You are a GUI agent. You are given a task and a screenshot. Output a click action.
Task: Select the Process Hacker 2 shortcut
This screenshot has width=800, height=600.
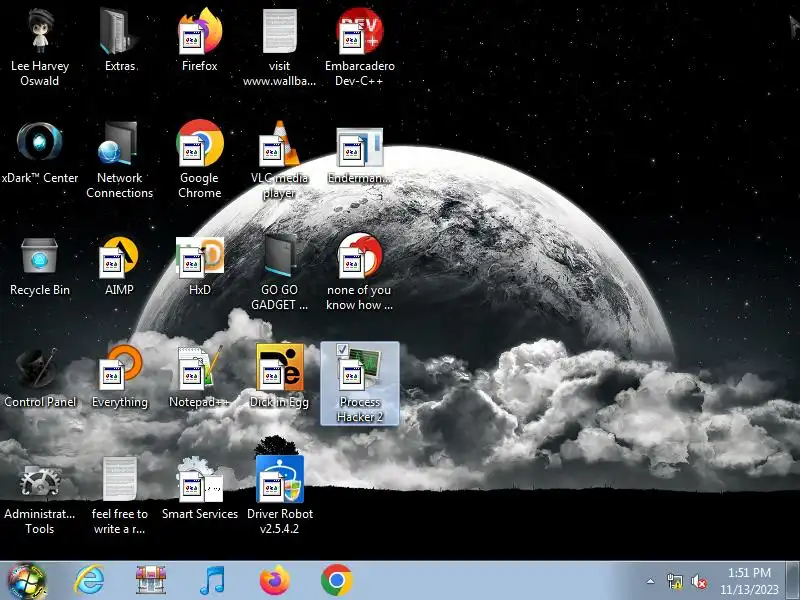coord(360,384)
